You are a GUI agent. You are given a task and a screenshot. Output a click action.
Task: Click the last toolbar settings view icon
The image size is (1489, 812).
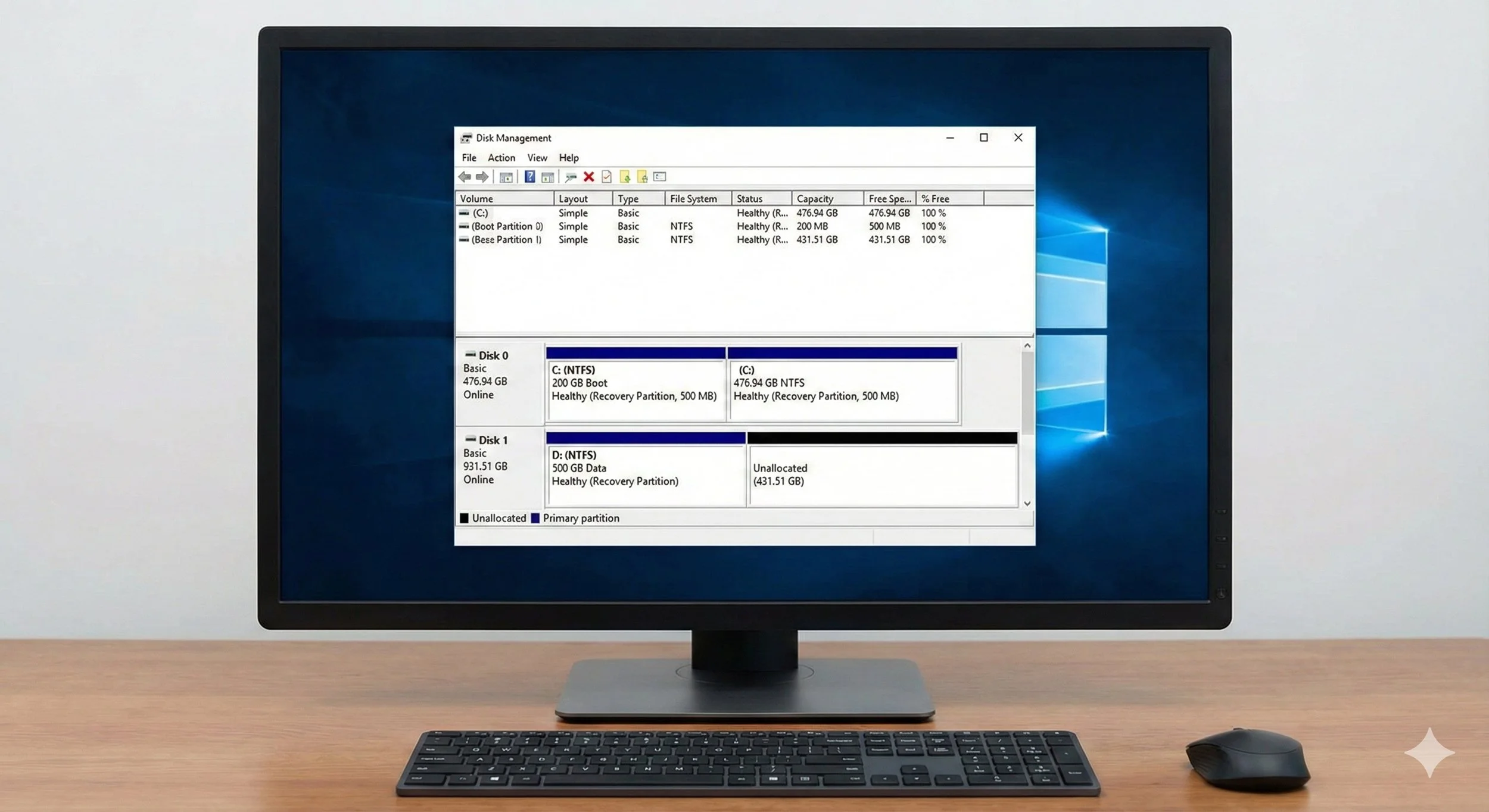click(x=659, y=177)
